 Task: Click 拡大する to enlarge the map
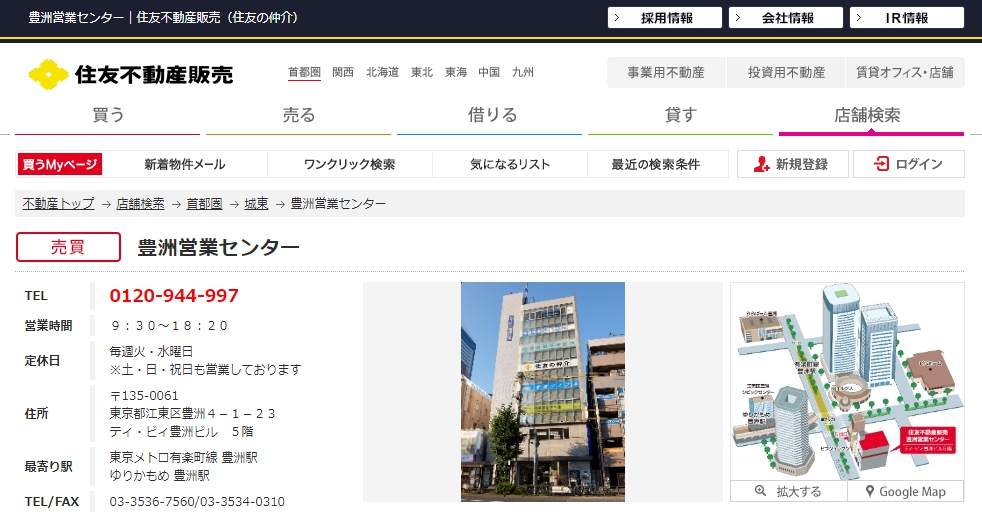tap(789, 491)
